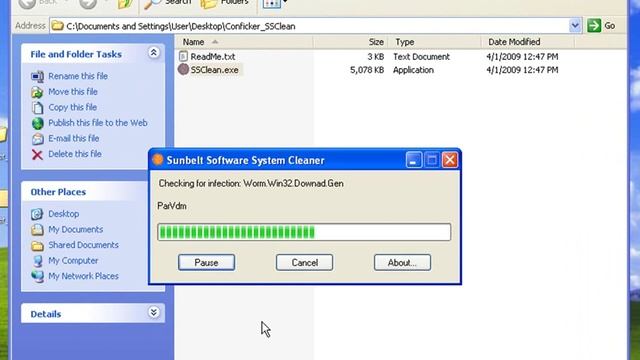The image size is (640, 360).
Task: Open the About... dialog
Action: pos(402,262)
